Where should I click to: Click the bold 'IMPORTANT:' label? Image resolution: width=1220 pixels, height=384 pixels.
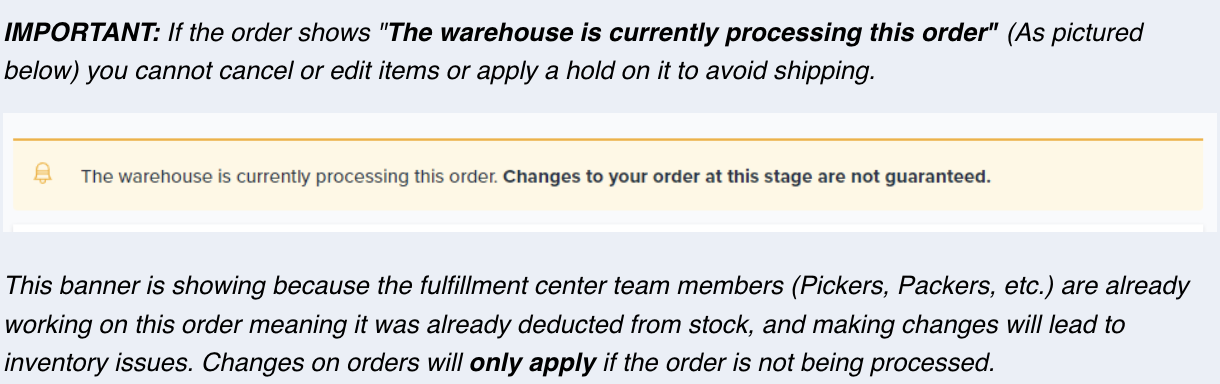81,31
